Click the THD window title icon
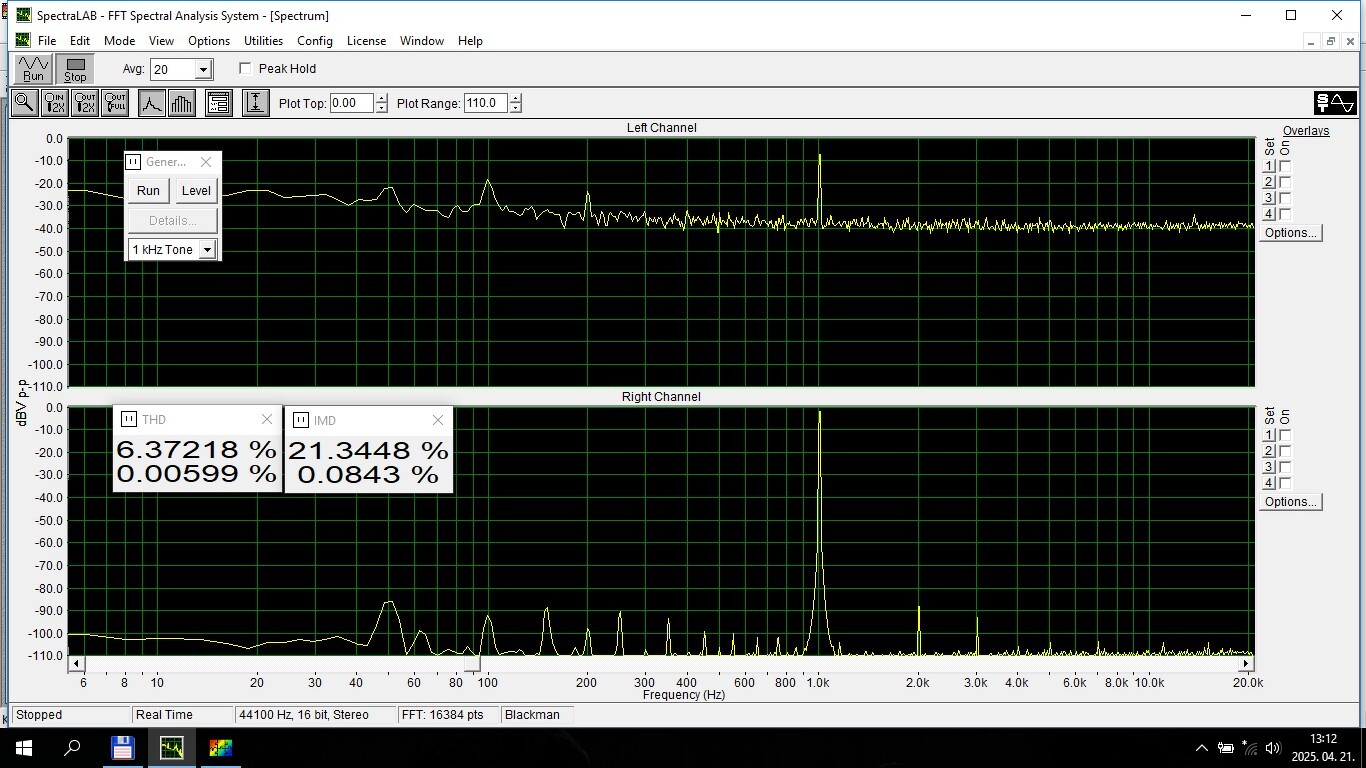1366x768 pixels. pos(128,420)
